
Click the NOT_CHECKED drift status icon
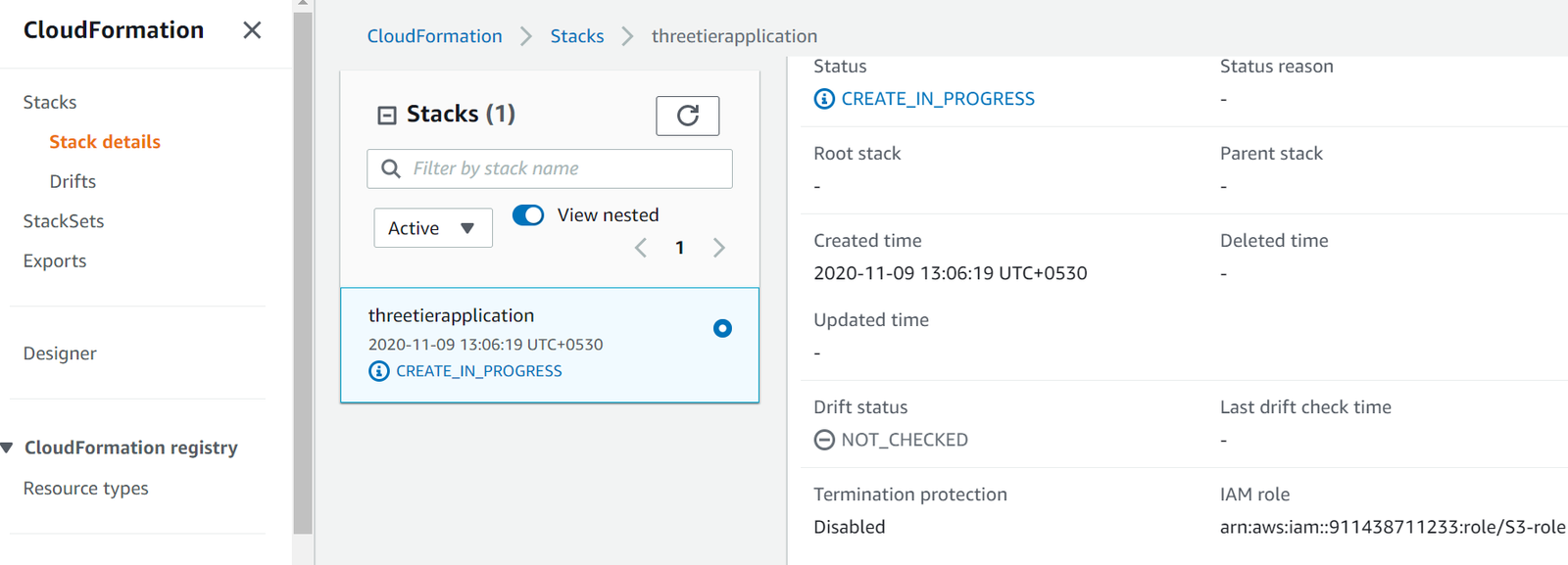point(824,440)
